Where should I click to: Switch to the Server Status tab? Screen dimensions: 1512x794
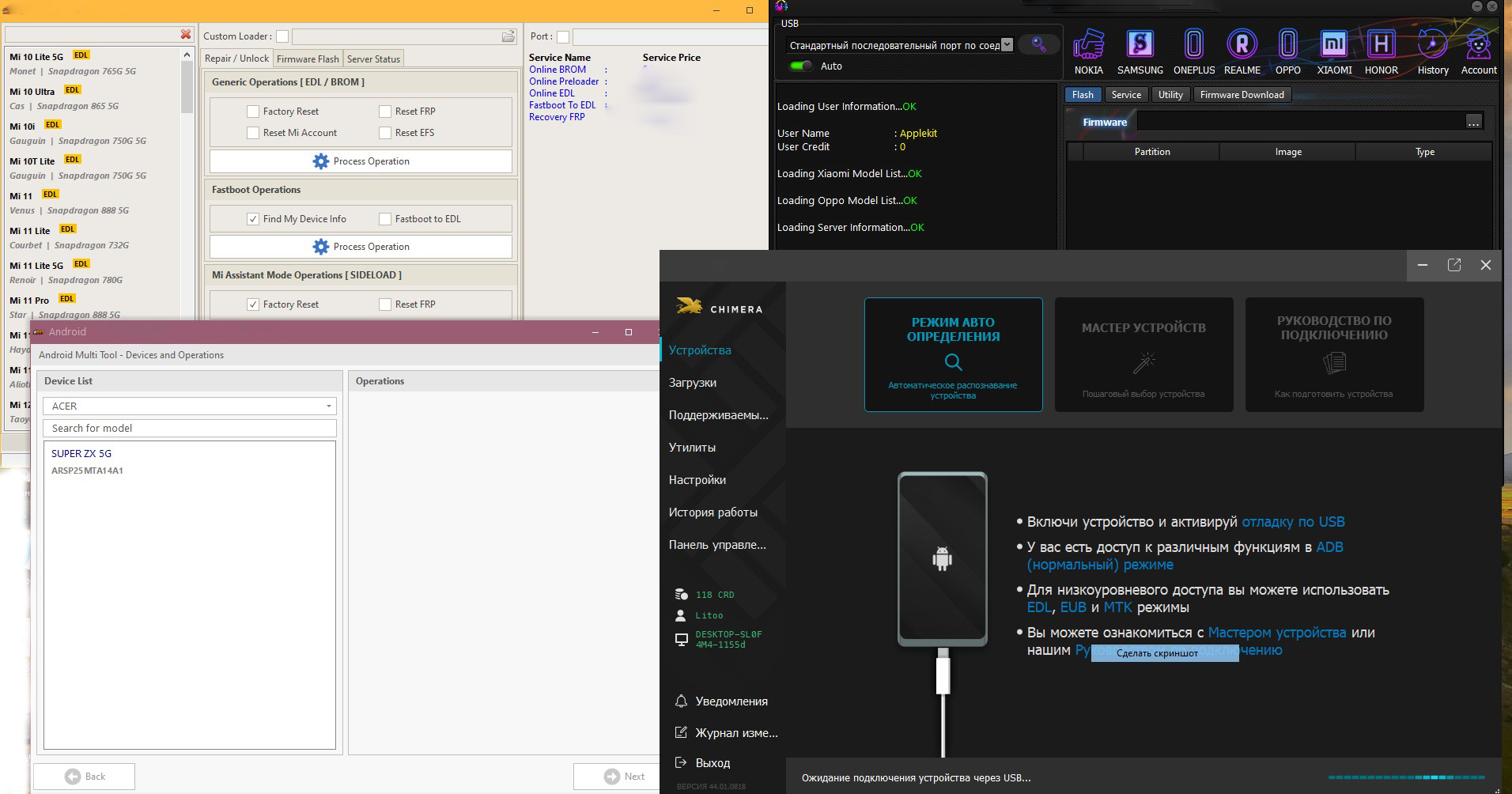click(373, 59)
